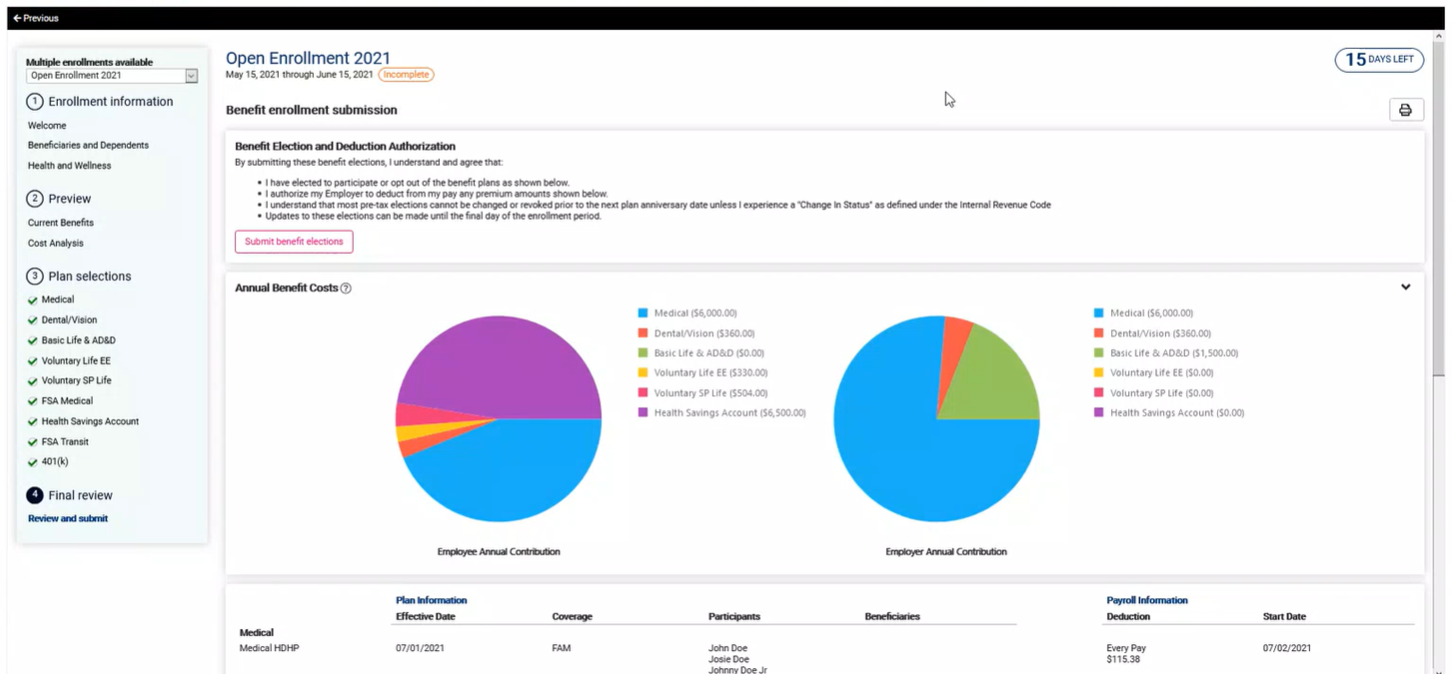This screenshot has height=674, width=1452.
Task: Click the Review and submit link
Action: pyautogui.click(x=68, y=519)
